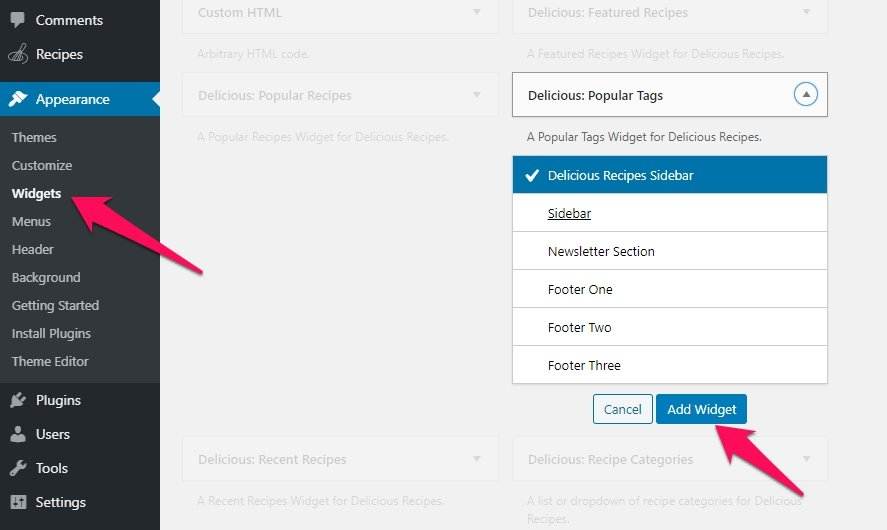Click the Appearance paintbrush icon
The width and height of the screenshot is (887, 530).
point(18,99)
